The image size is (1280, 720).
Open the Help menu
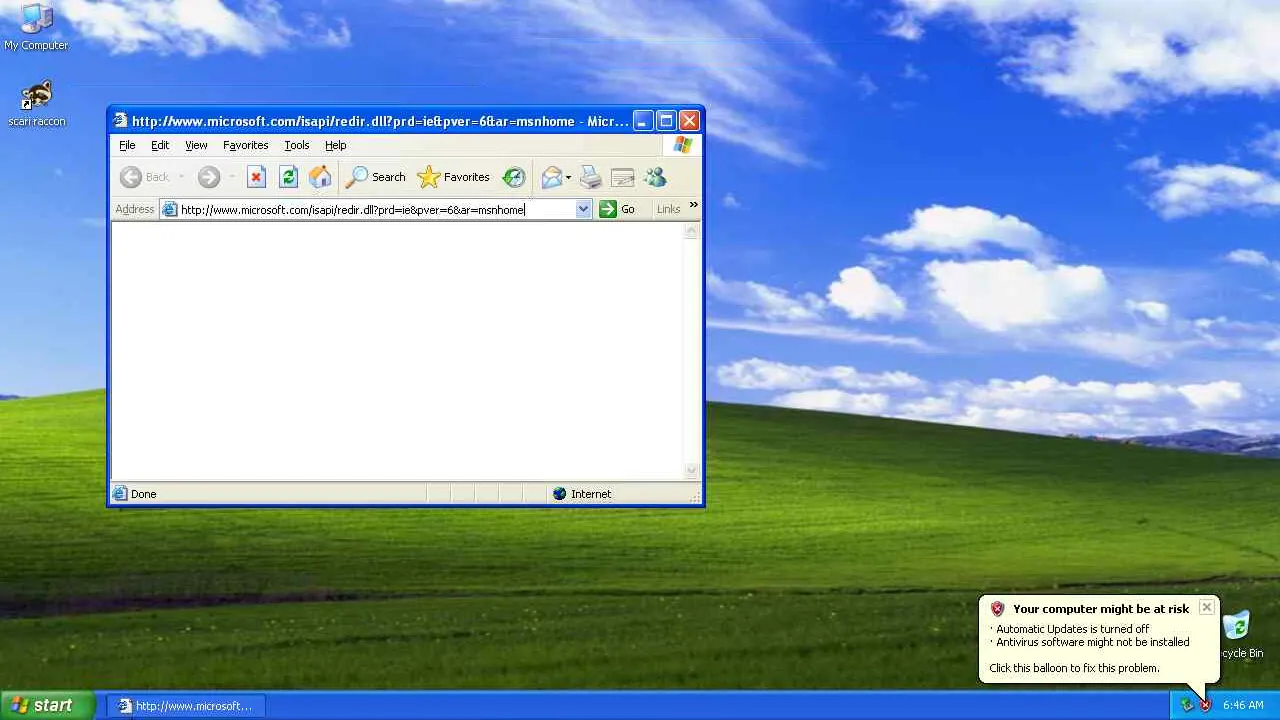pos(335,145)
